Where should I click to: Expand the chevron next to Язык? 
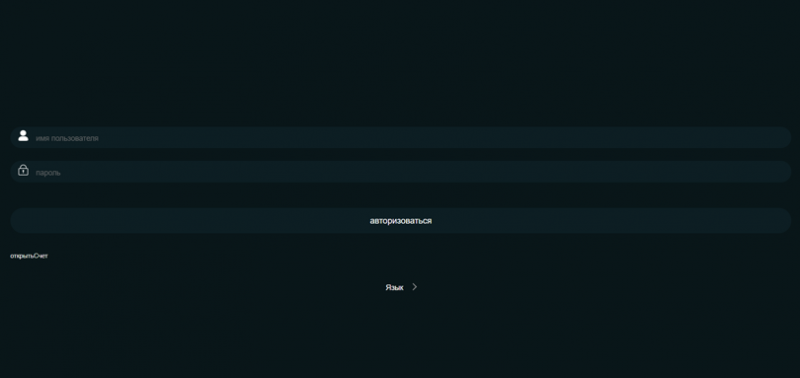pyautogui.click(x=414, y=287)
